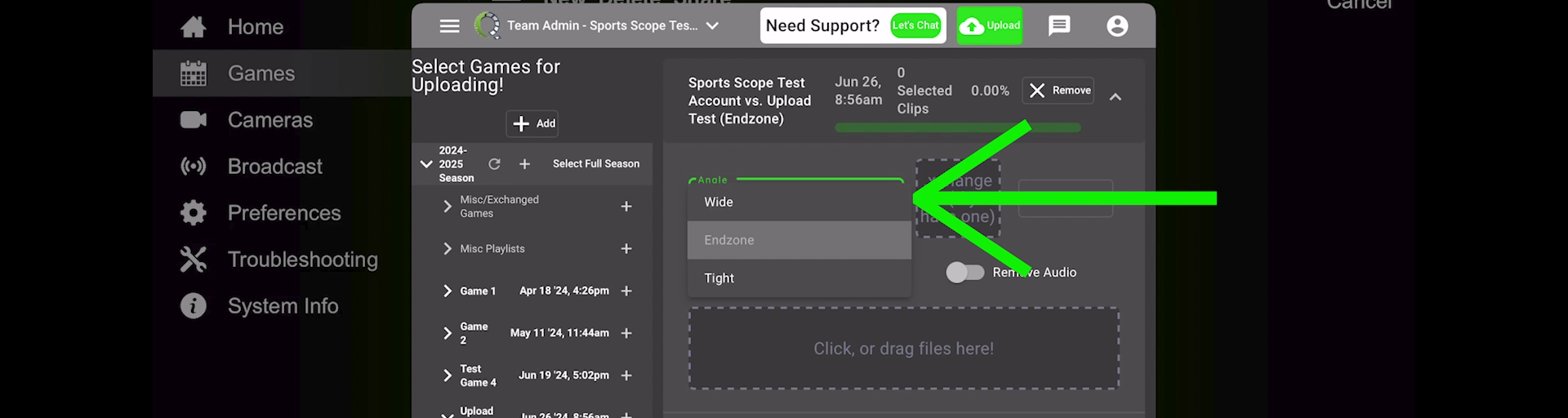Add Misc Playlists with plus icon
Viewport: 1568px width, 418px height.
click(x=626, y=248)
